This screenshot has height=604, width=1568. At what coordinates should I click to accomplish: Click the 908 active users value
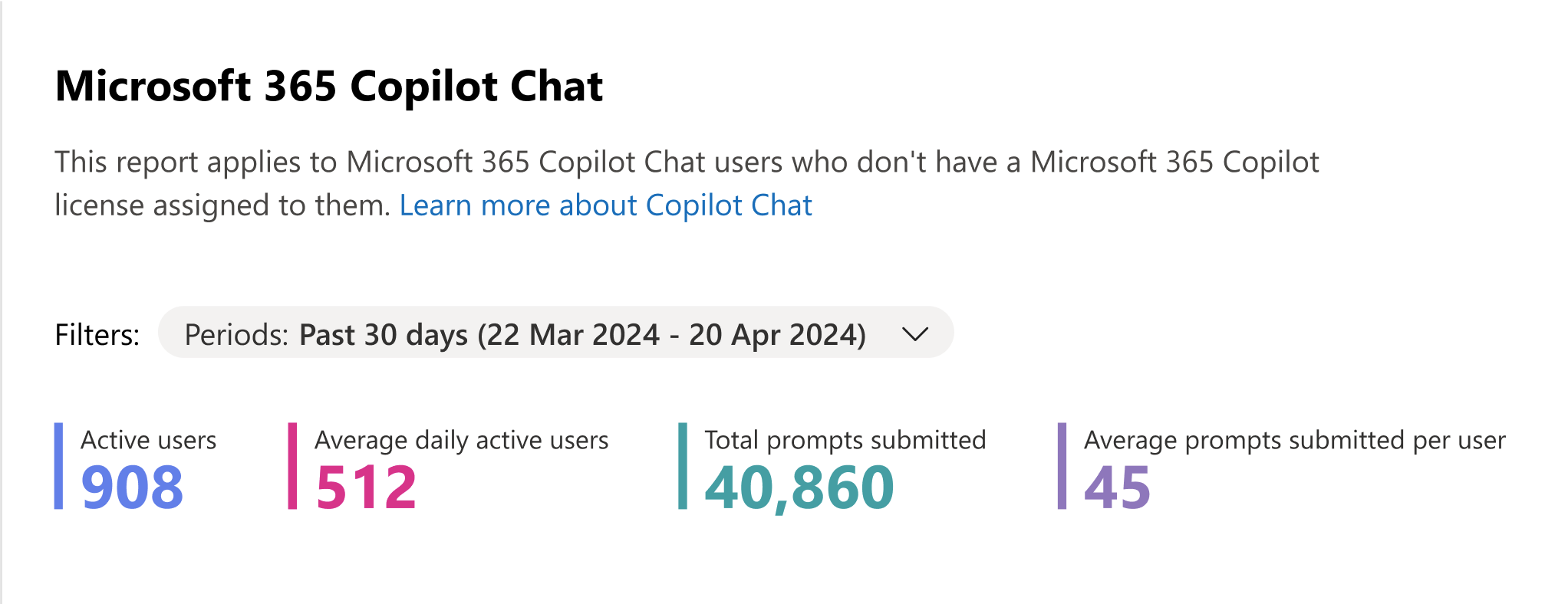pos(132,487)
